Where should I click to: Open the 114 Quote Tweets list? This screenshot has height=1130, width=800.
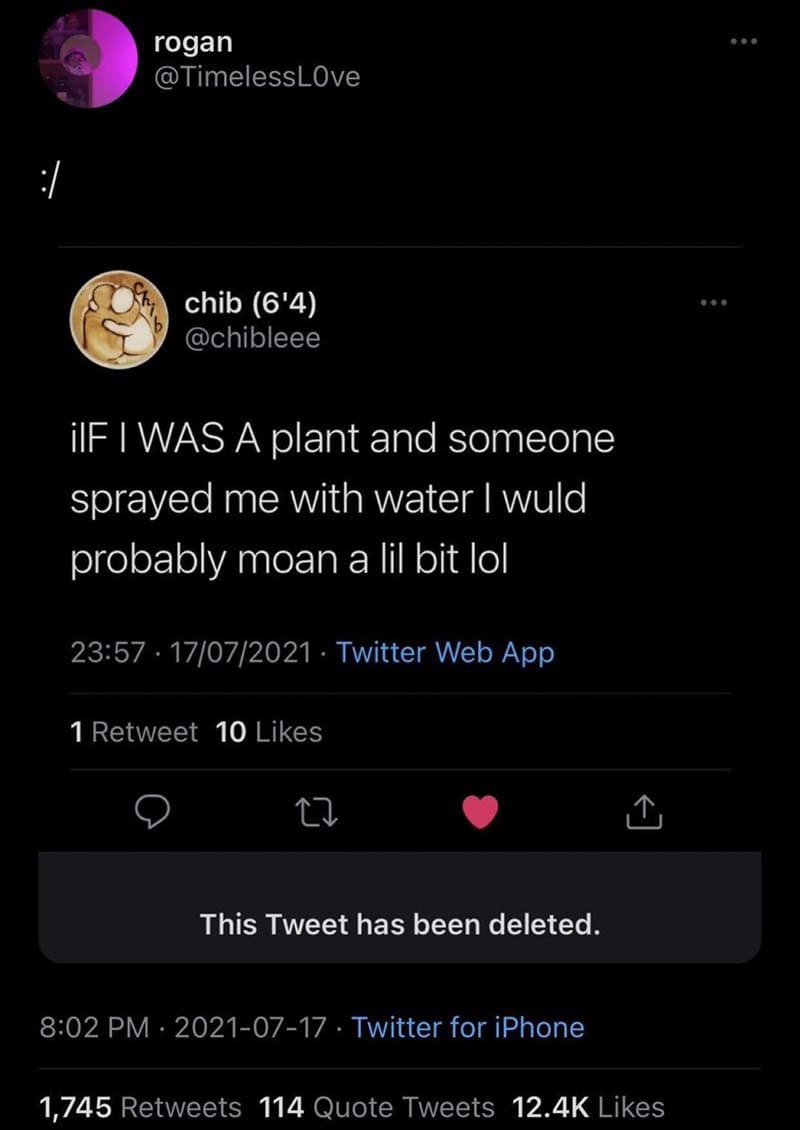(x=376, y=1107)
